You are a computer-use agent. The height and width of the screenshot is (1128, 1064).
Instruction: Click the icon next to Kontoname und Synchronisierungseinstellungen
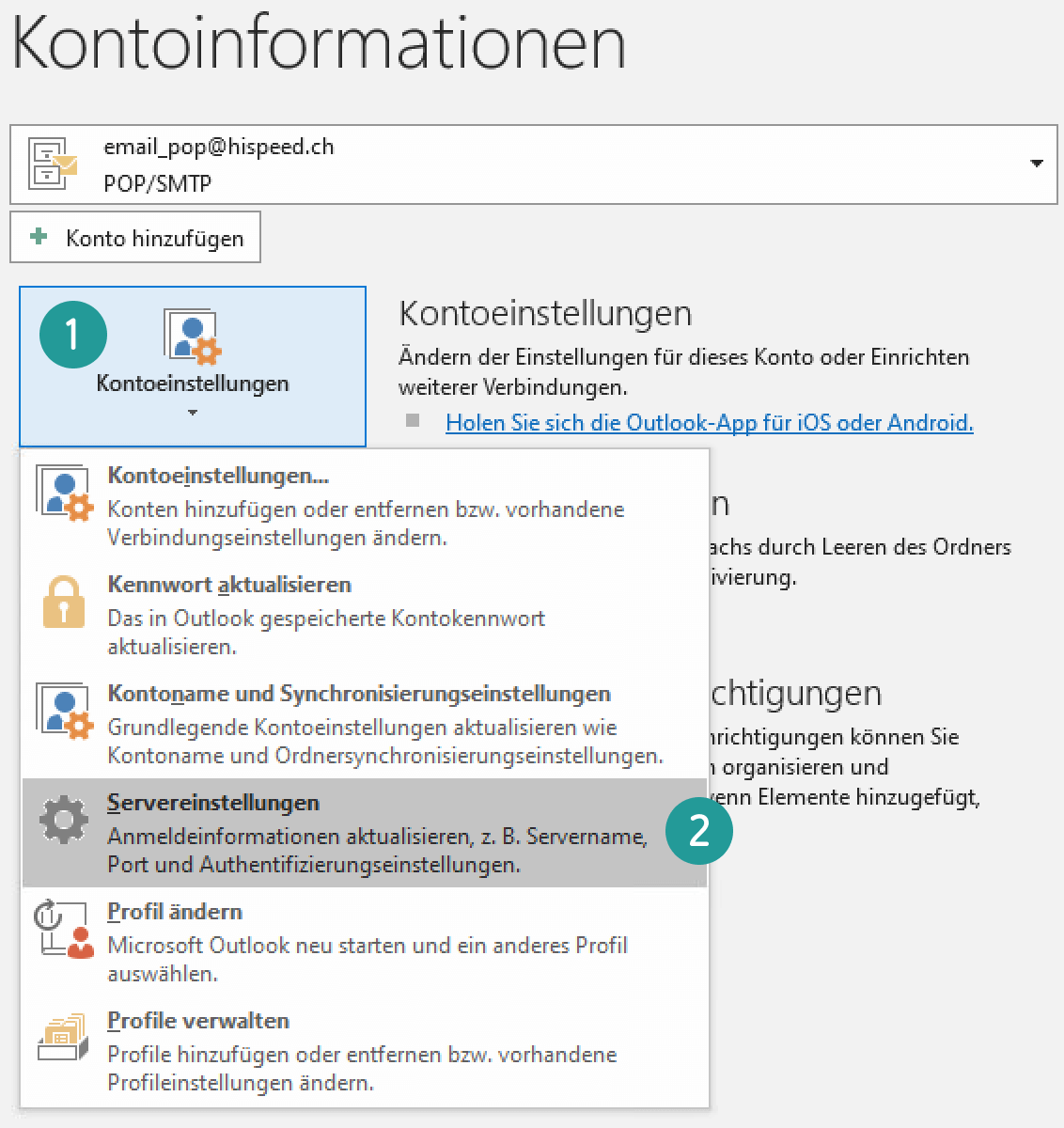coord(64,712)
